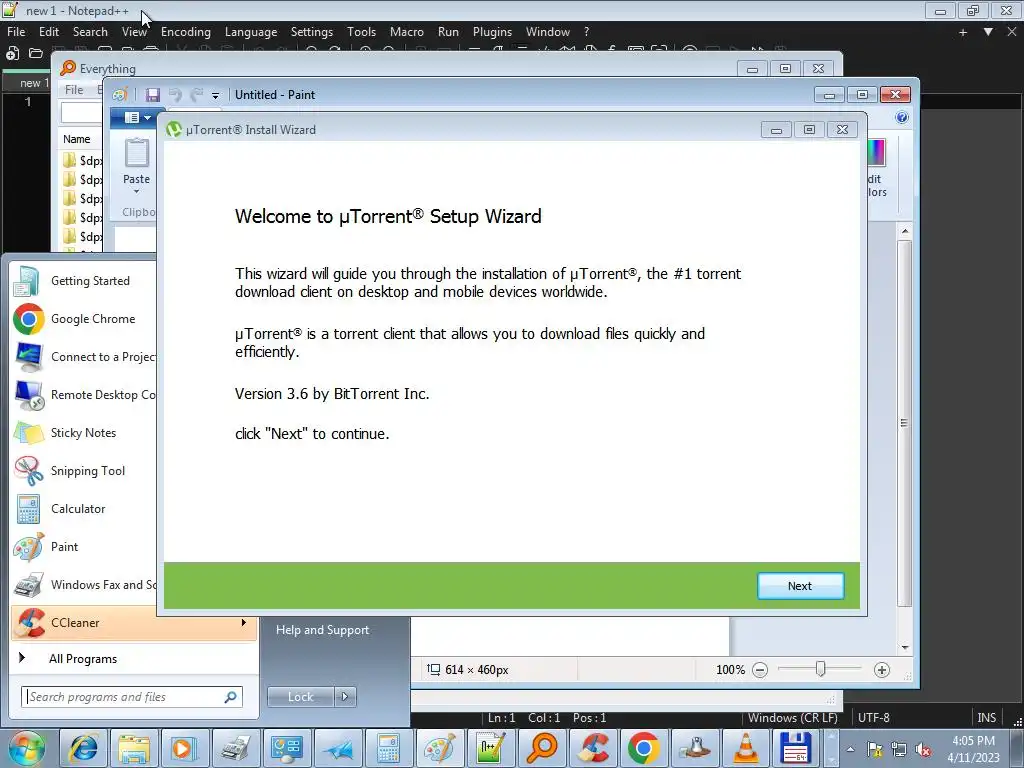
Task: Open the Notepad++ tab list dropdown triangle
Action: click(x=988, y=31)
